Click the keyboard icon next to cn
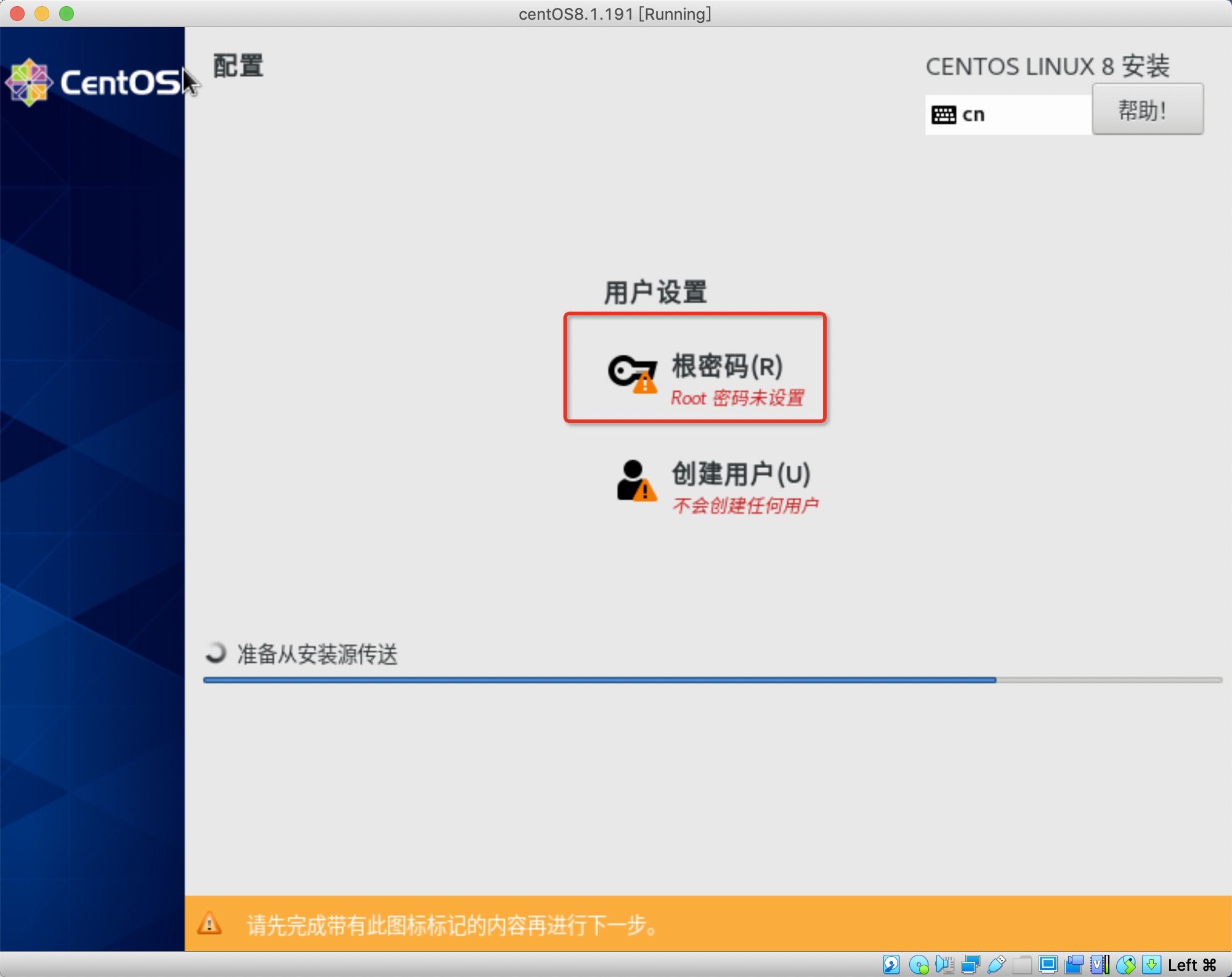This screenshot has width=1232, height=977. click(943, 115)
